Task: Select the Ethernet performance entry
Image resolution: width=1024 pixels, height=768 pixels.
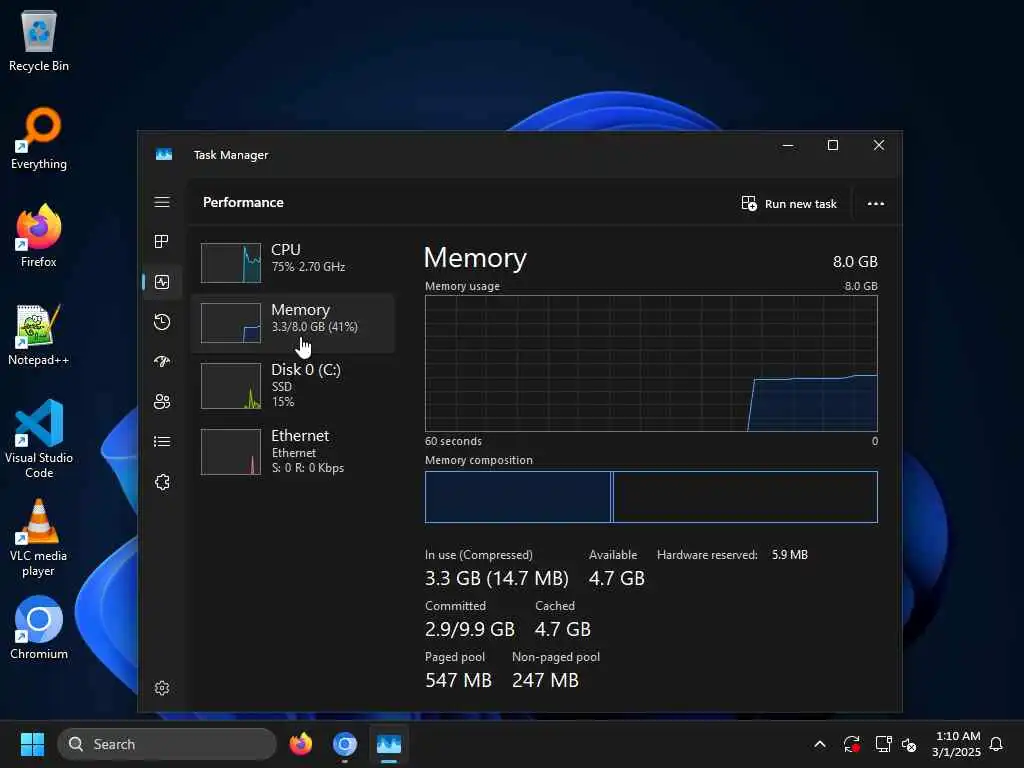Action: tap(293, 451)
